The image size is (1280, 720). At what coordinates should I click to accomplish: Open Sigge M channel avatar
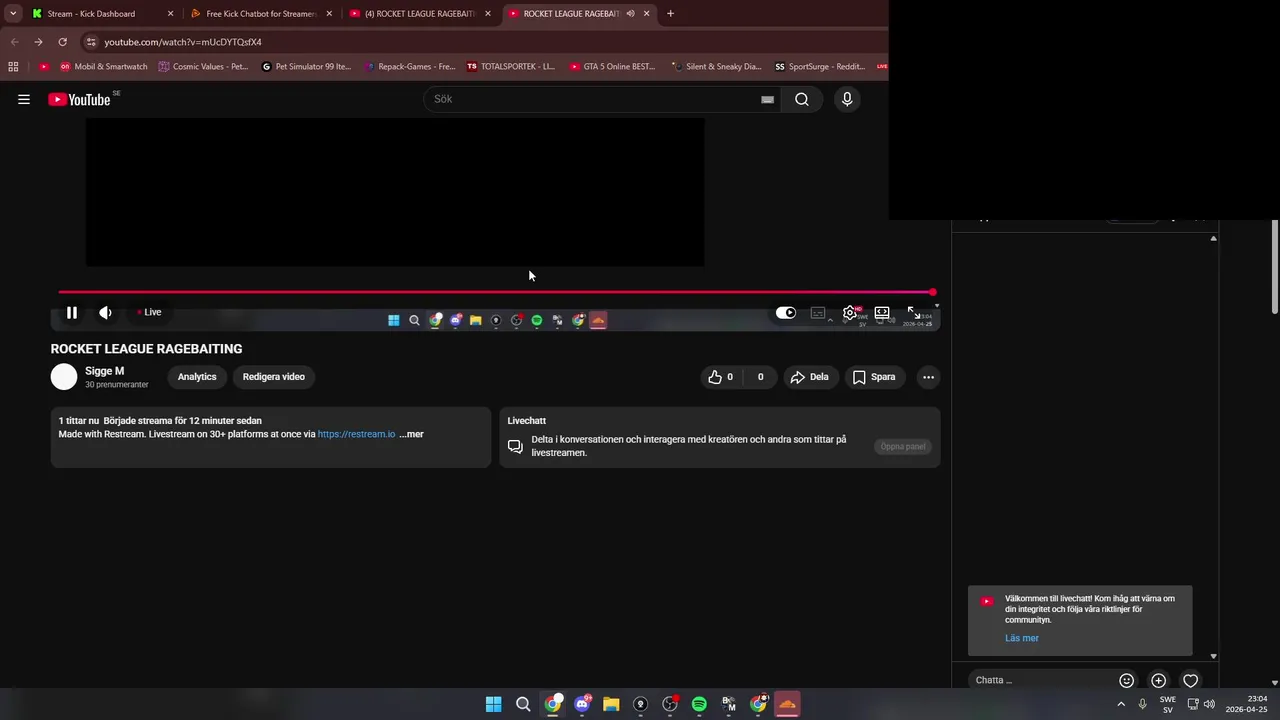64,377
